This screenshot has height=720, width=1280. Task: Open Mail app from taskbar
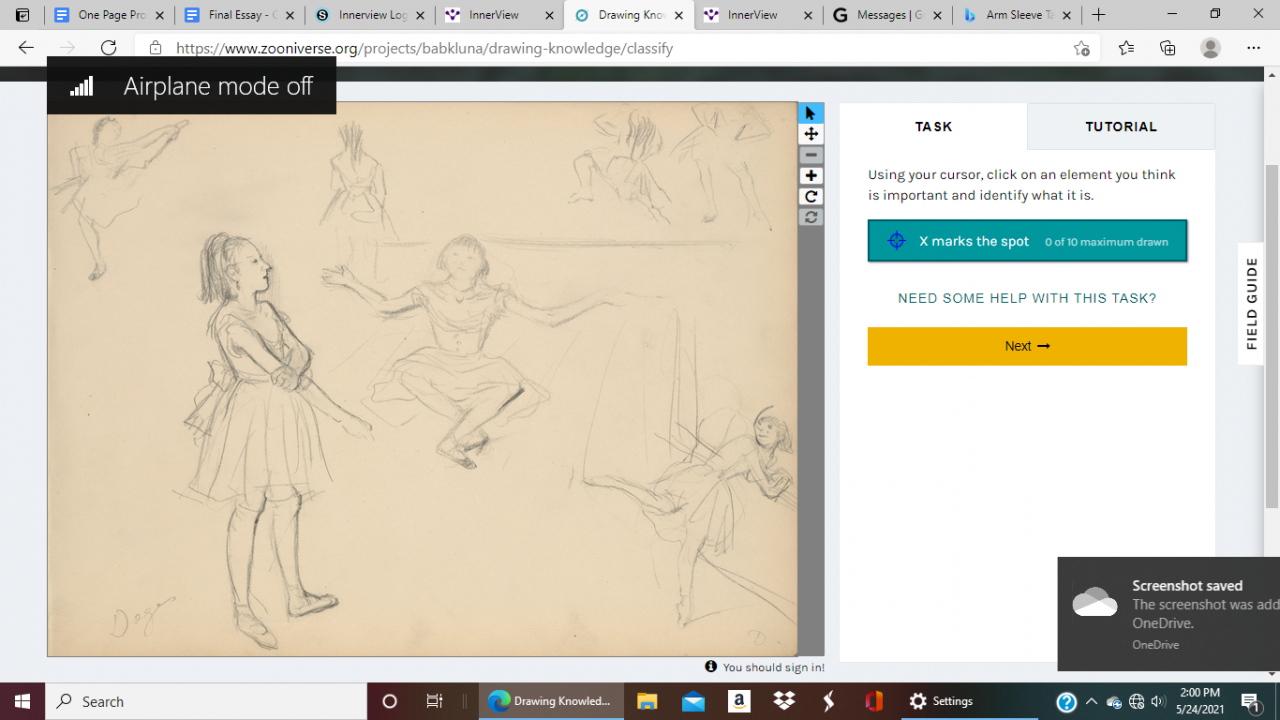coord(693,701)
